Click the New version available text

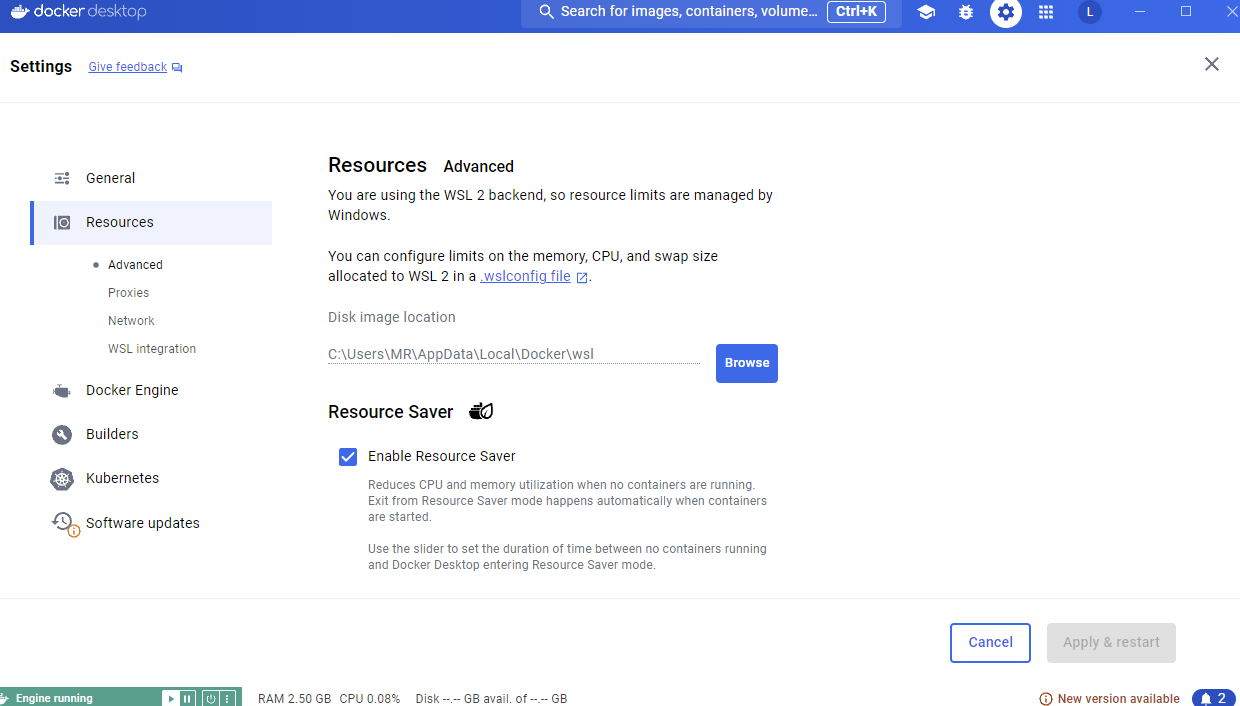point(1119,699)
